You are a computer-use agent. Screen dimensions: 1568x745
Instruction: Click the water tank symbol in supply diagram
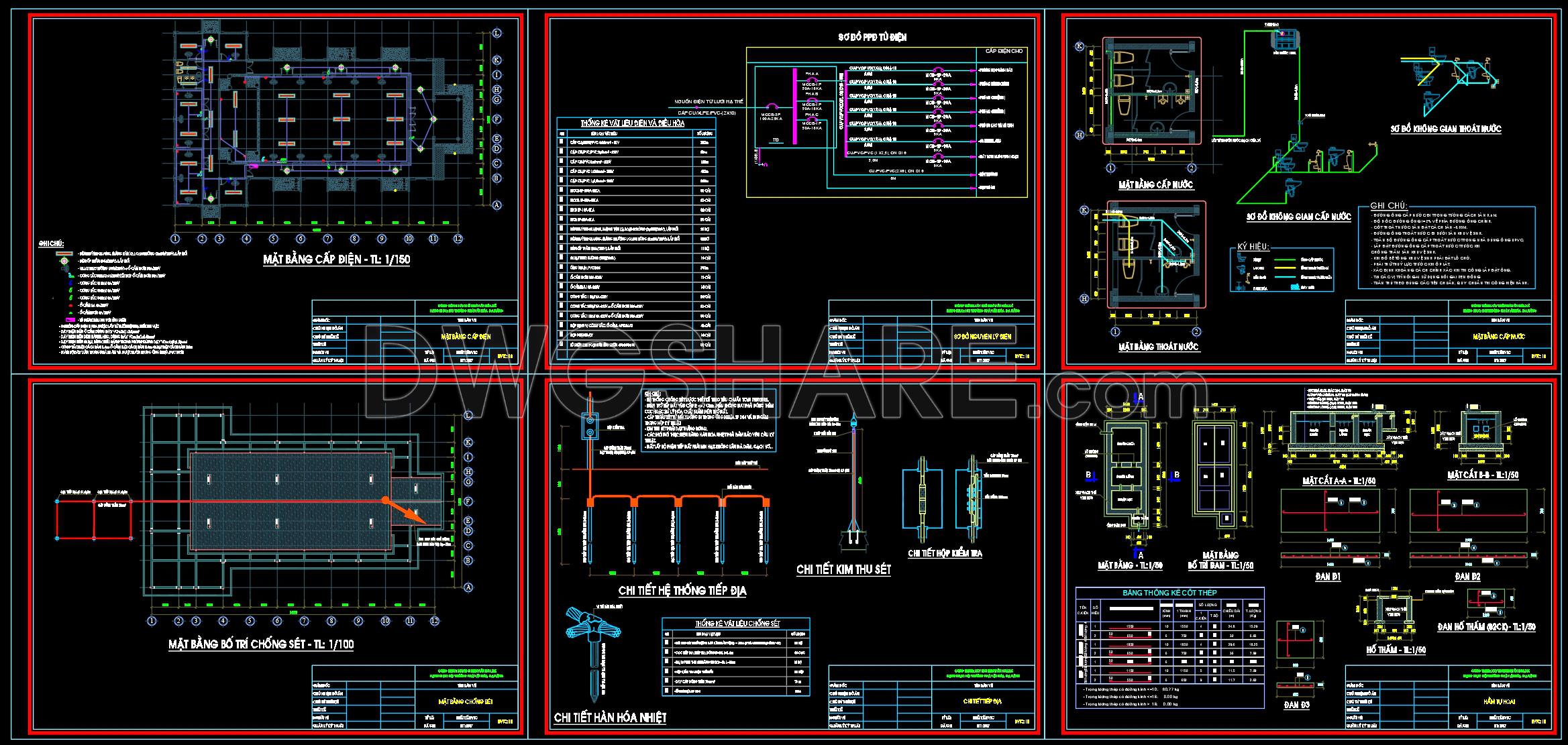pos(1286,39)
